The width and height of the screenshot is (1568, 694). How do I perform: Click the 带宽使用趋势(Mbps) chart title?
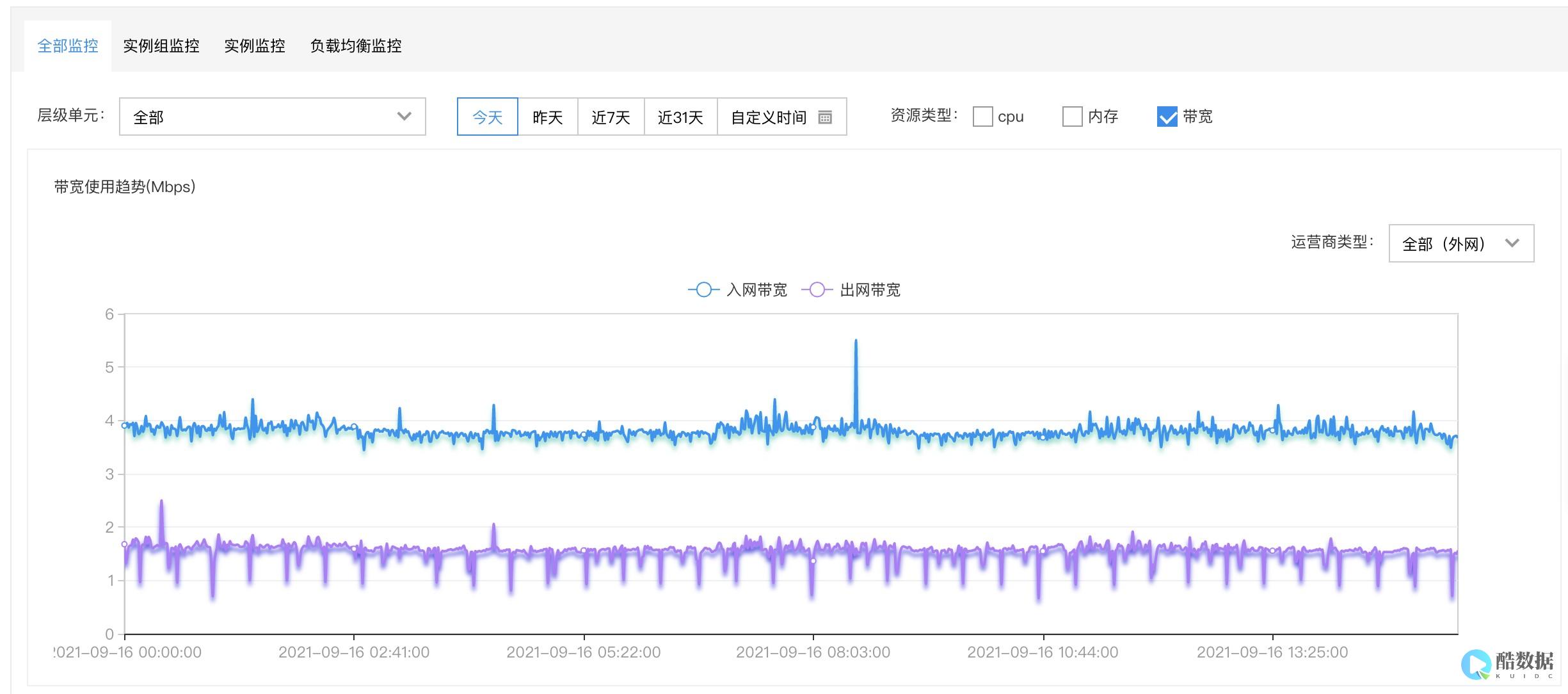125,187
